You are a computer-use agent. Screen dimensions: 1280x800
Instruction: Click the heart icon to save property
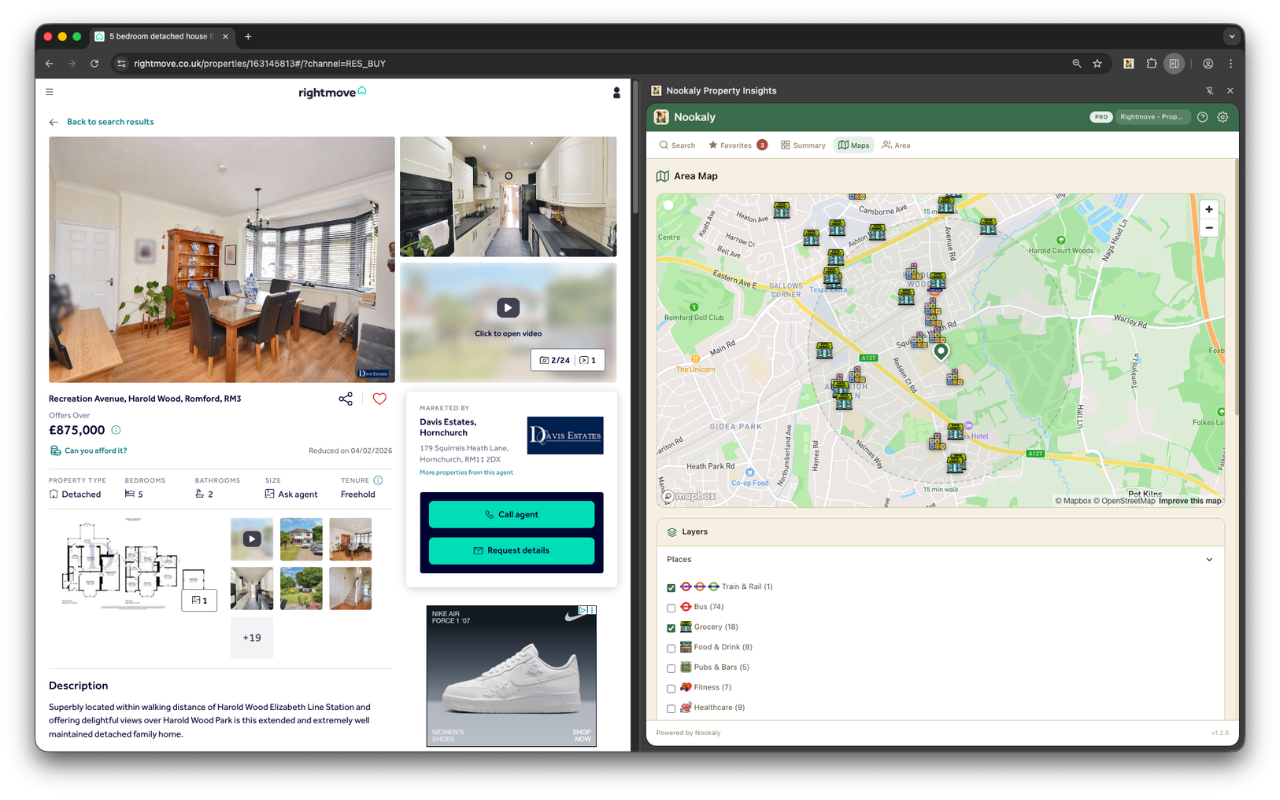[x=379, y=399]
